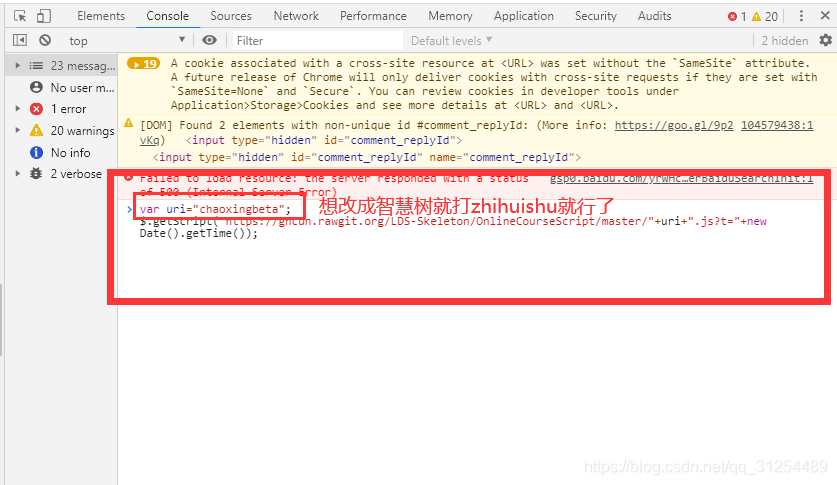Open the 104579438:1 source link
This screenshot has width=837, height=485.
click(x=777, y=125)
